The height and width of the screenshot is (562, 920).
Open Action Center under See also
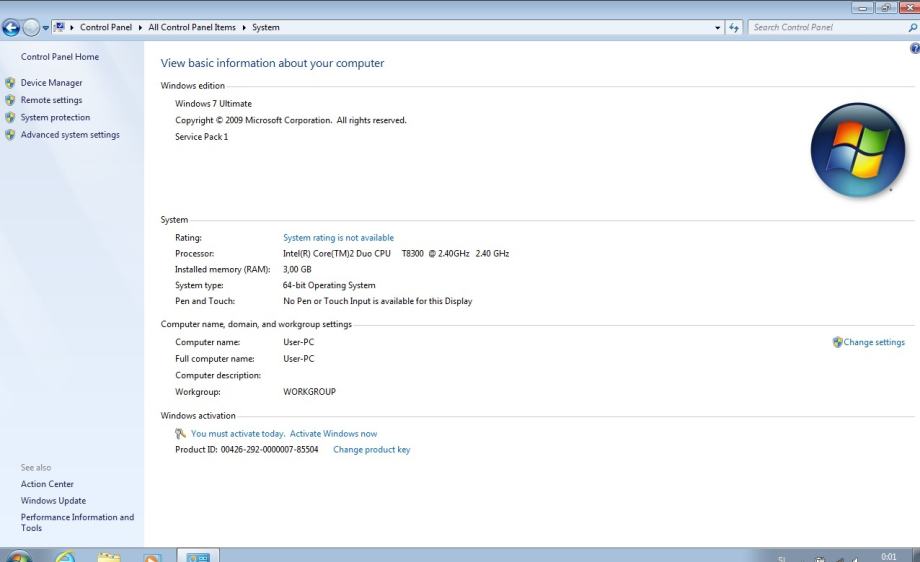pos(47,484)
